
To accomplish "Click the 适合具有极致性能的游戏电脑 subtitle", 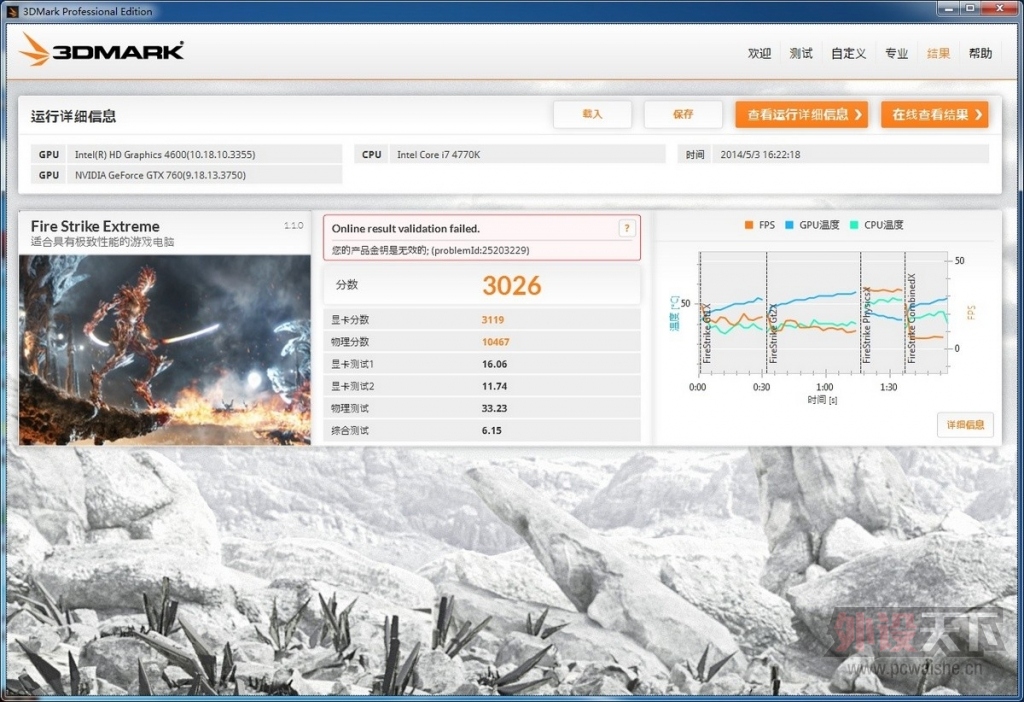I will (103, 242).
